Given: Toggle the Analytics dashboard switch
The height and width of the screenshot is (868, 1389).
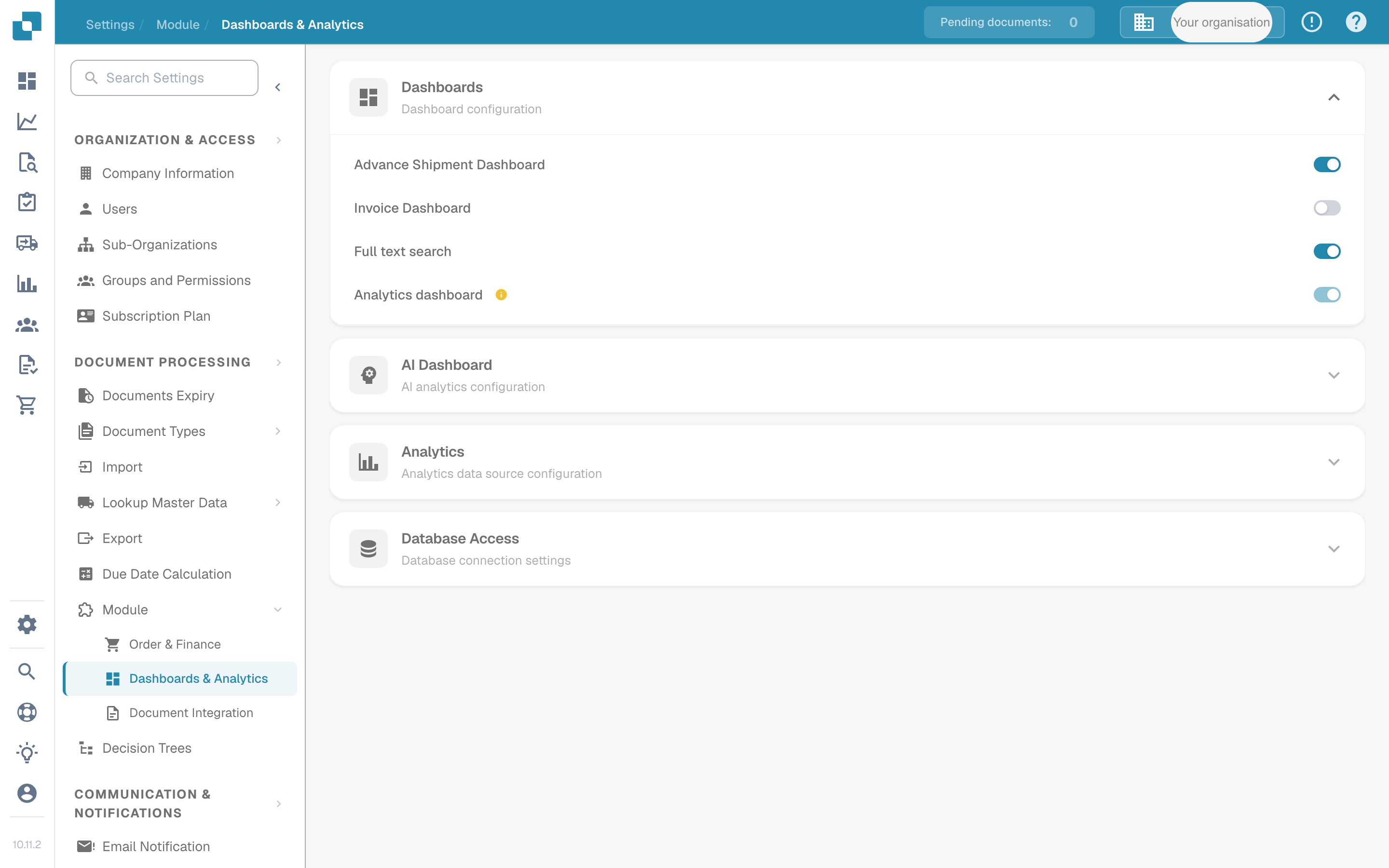Looking at the screenshot, I should click(x=1327, y=295).
